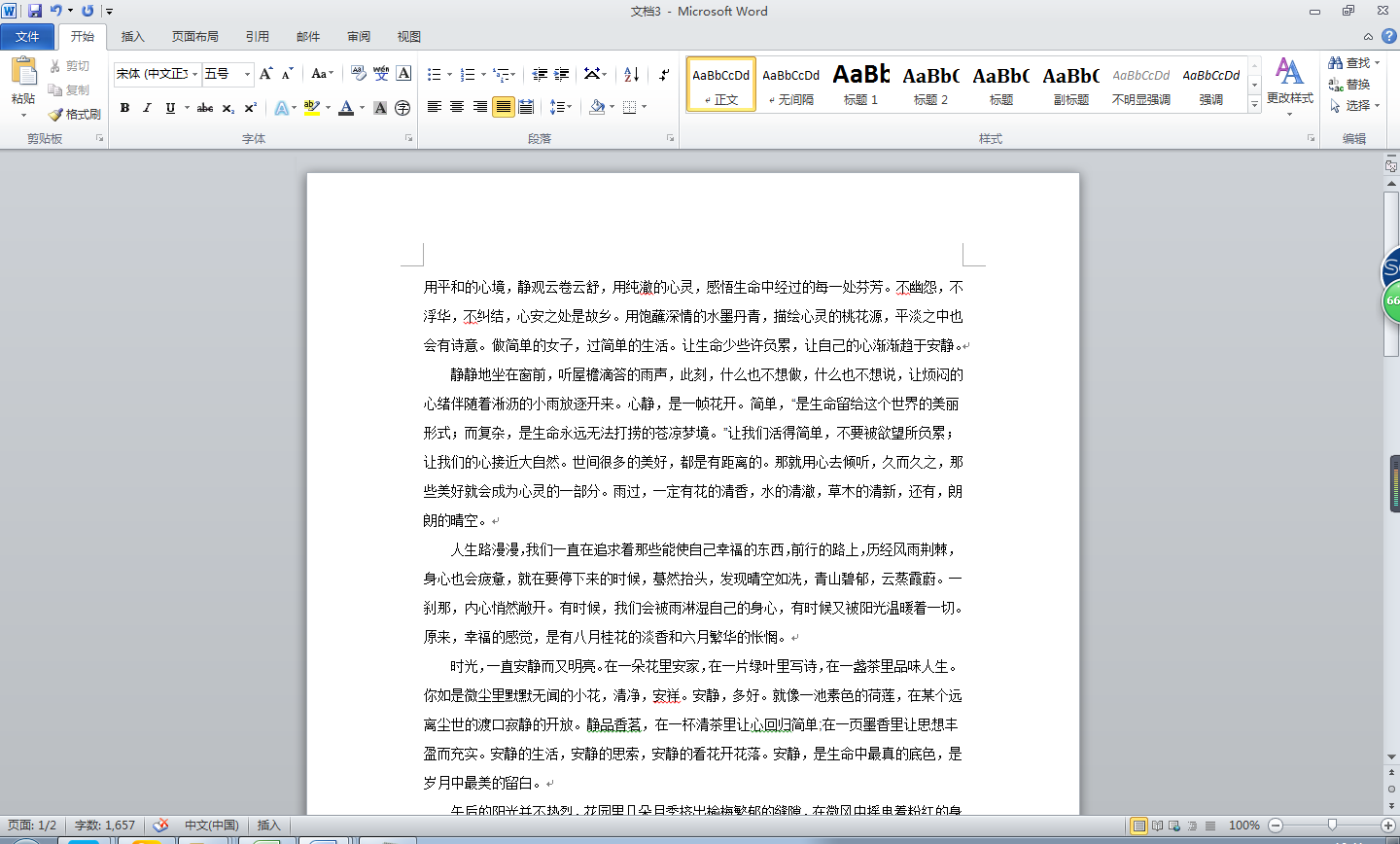Open the borders dropdown arrow
Viewport: 1400px width, 844px height.
[644, 107]
